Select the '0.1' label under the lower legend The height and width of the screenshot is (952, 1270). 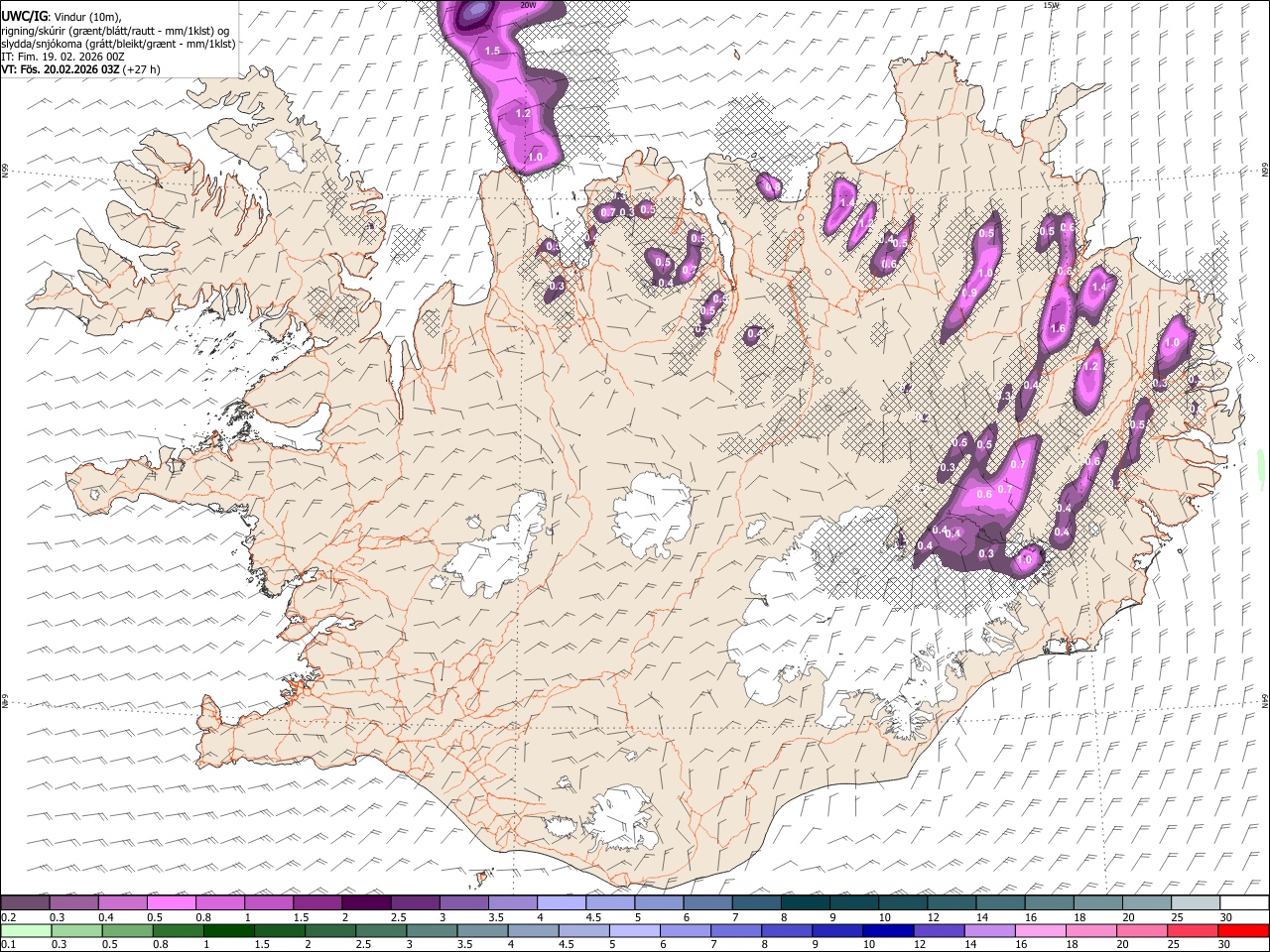pyautogui.click(x=7, y=944)
